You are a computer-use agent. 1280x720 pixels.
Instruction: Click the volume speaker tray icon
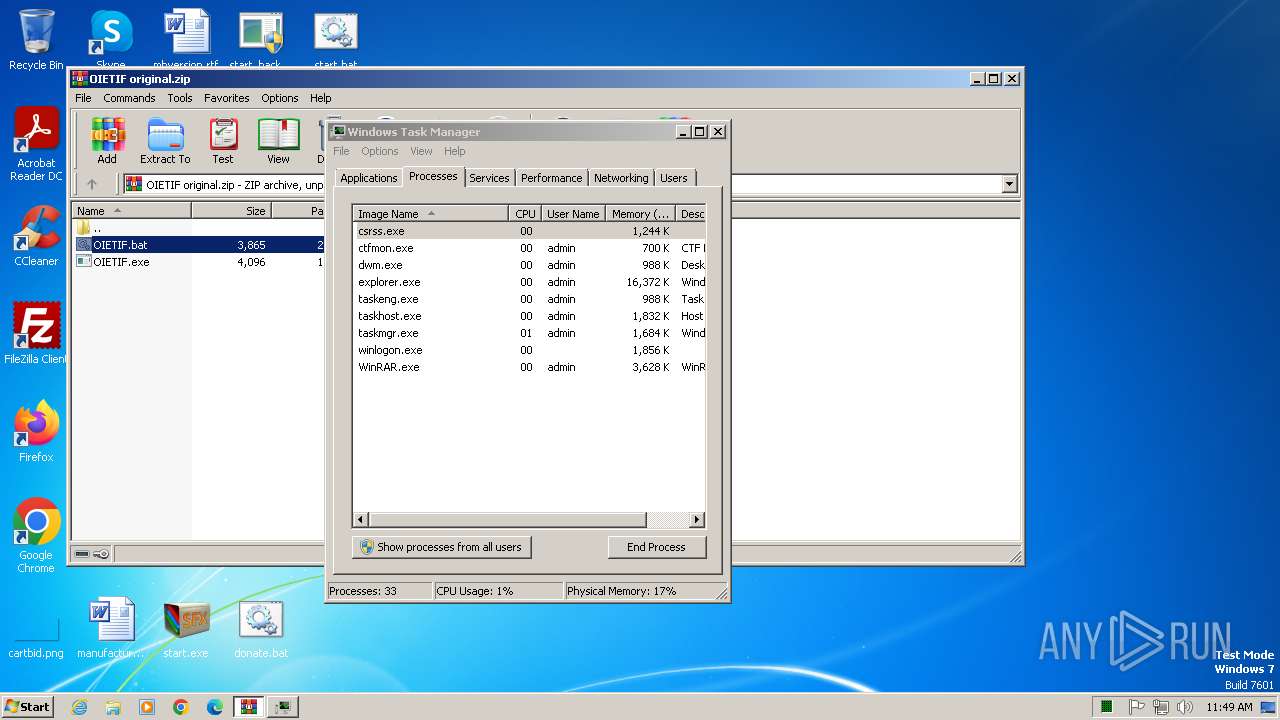(x=1185, y=707)
